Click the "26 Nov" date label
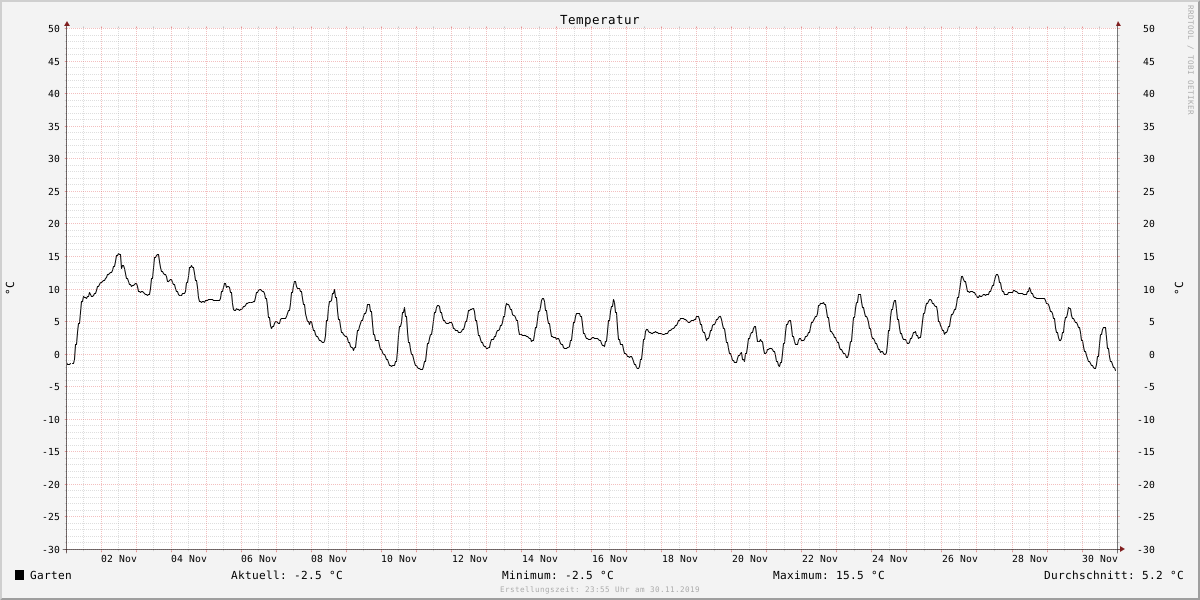 (960, 559)
